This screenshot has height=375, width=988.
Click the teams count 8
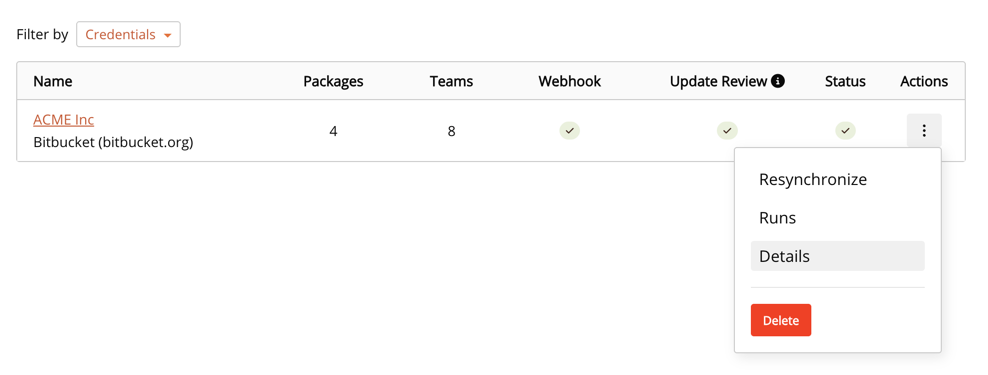coord(452,131)
